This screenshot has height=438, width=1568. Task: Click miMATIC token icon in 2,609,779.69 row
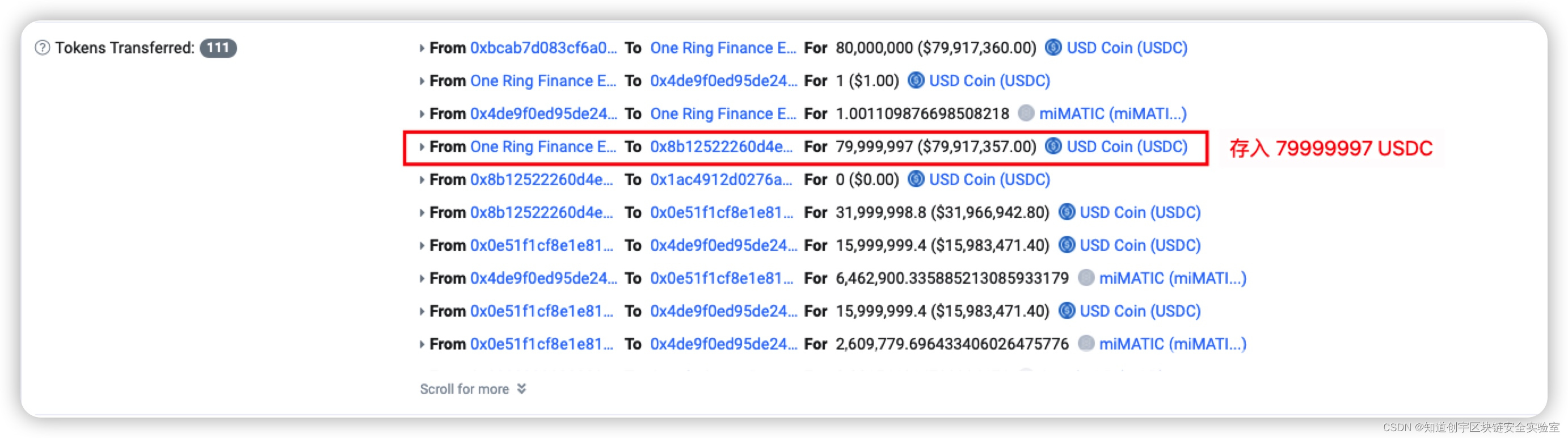(x=1086, y=344)
